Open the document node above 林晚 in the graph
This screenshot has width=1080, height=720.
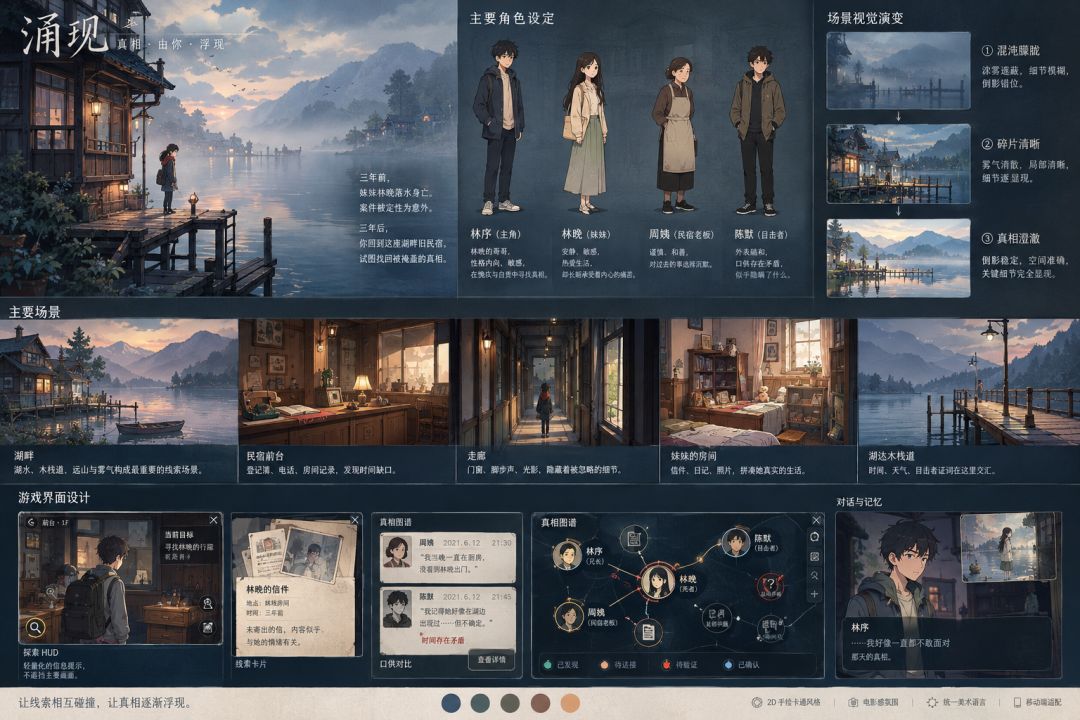coord(634,537)
